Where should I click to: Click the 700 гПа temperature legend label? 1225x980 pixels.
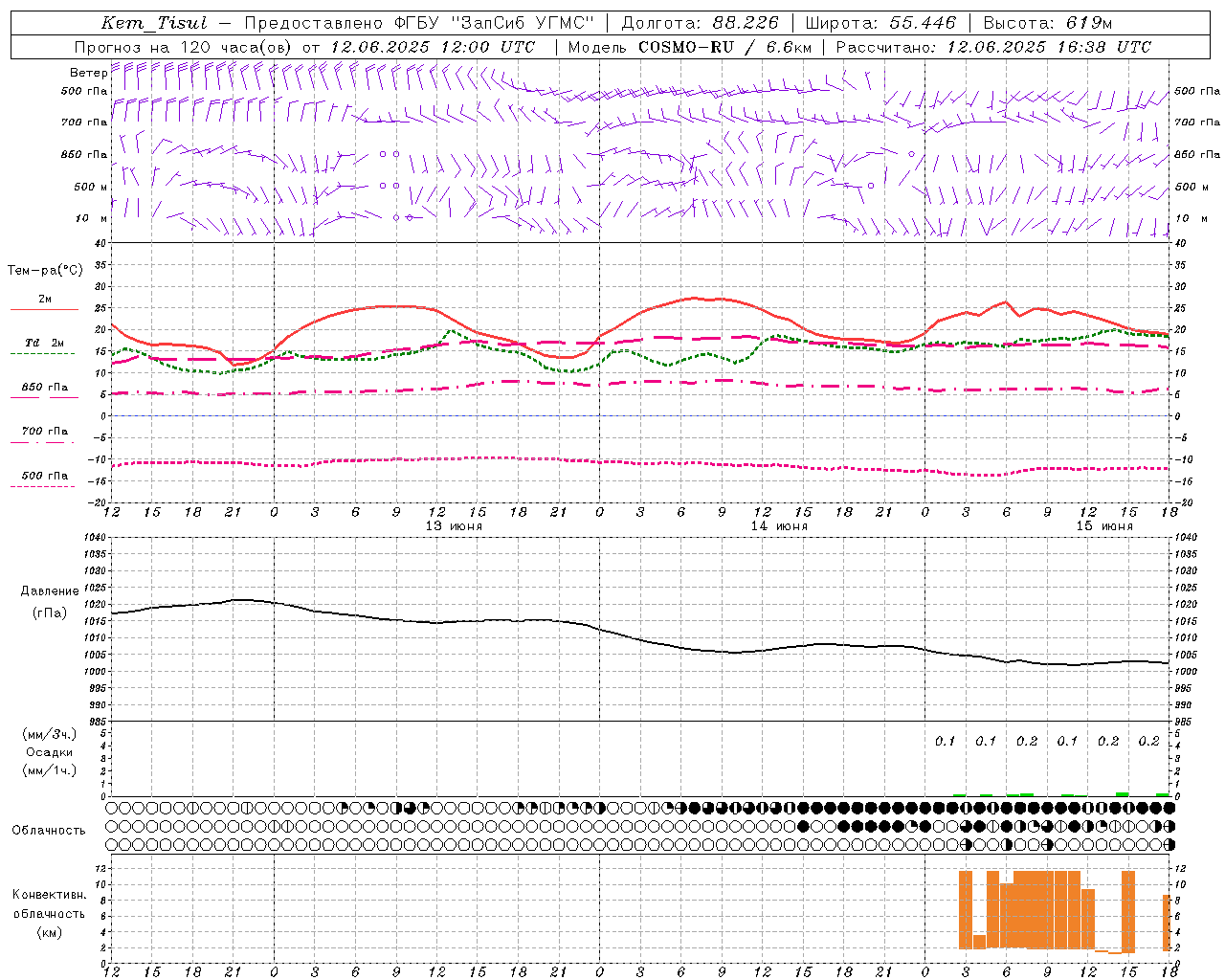pyautogui.click(x=45, y=432)
